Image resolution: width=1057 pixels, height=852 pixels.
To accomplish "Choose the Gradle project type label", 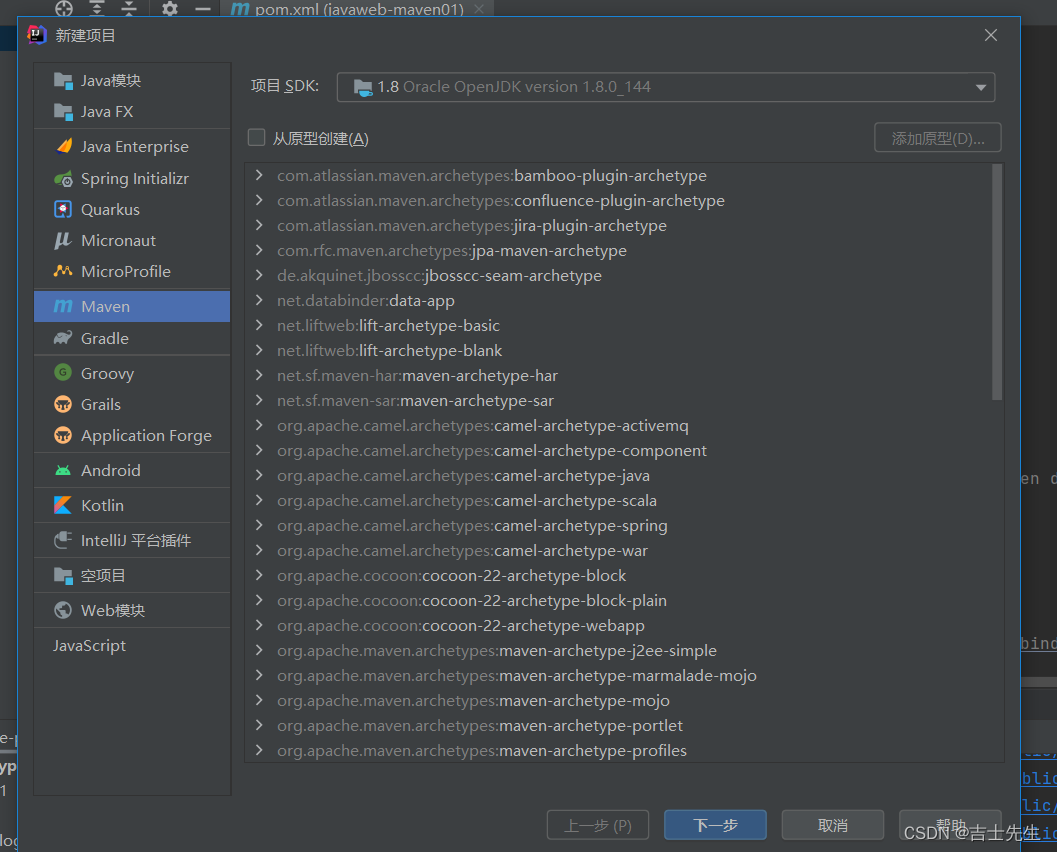I will point(104,338).
